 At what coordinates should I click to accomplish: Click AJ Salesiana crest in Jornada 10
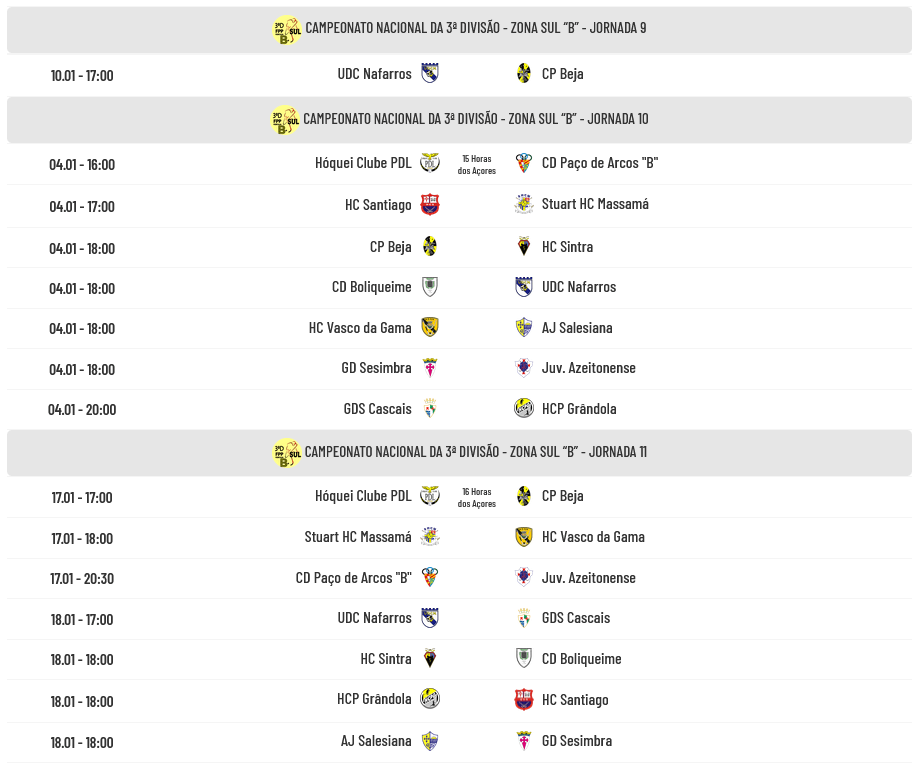524,327
